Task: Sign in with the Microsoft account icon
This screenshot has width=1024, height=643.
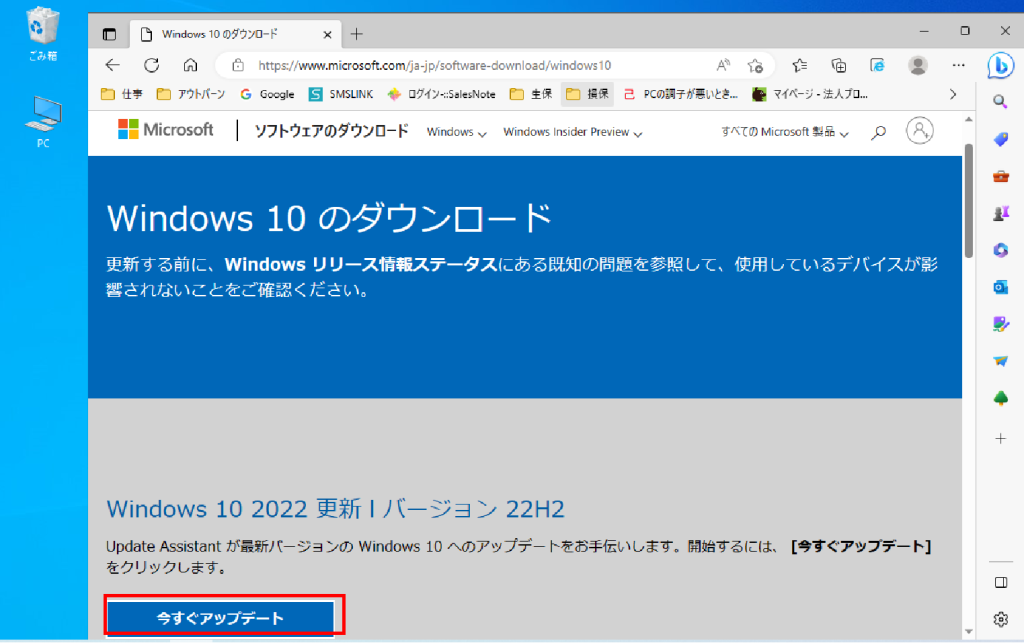Action: point(919,131)
